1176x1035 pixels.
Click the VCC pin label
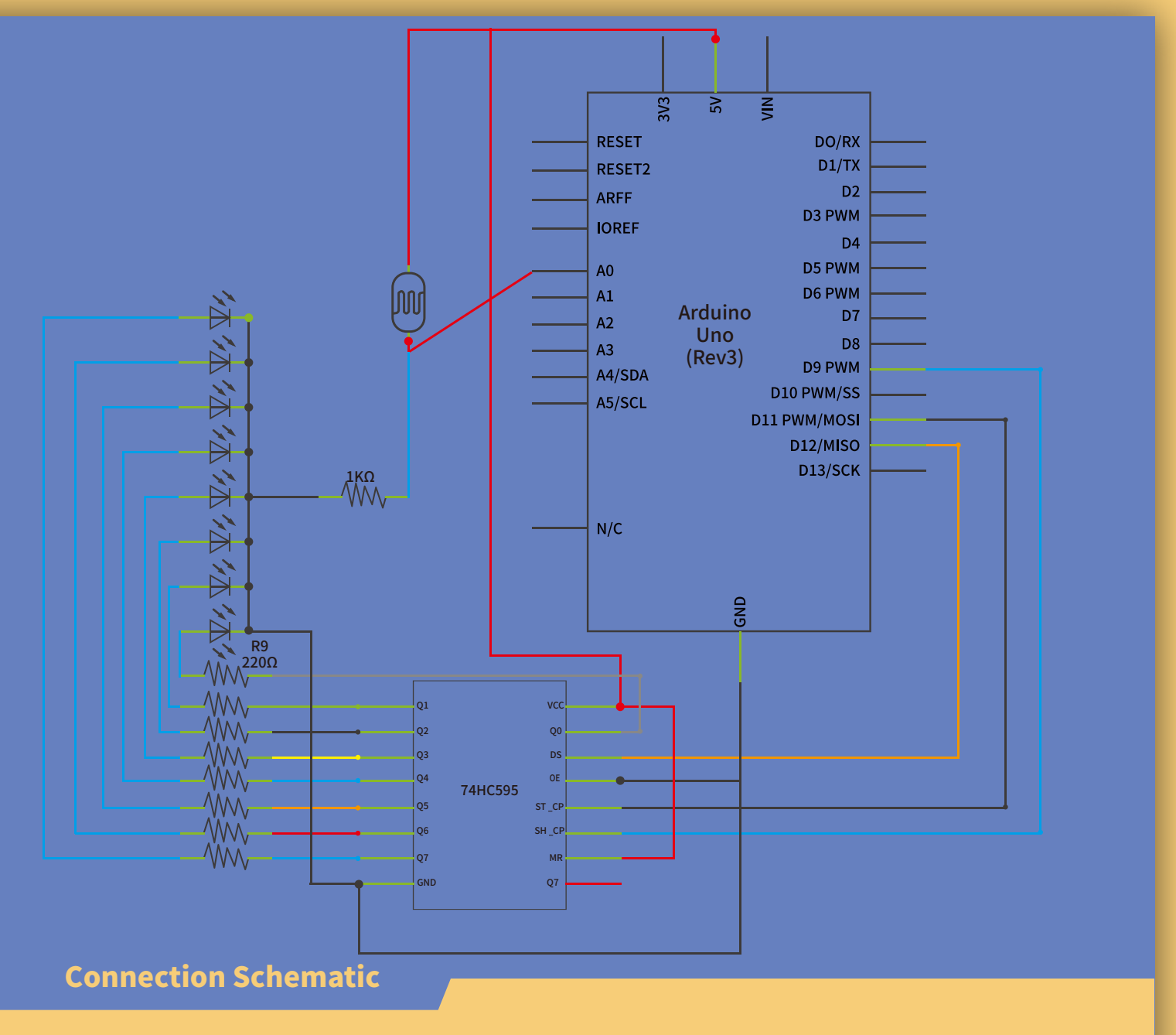[x=555, y=705]
